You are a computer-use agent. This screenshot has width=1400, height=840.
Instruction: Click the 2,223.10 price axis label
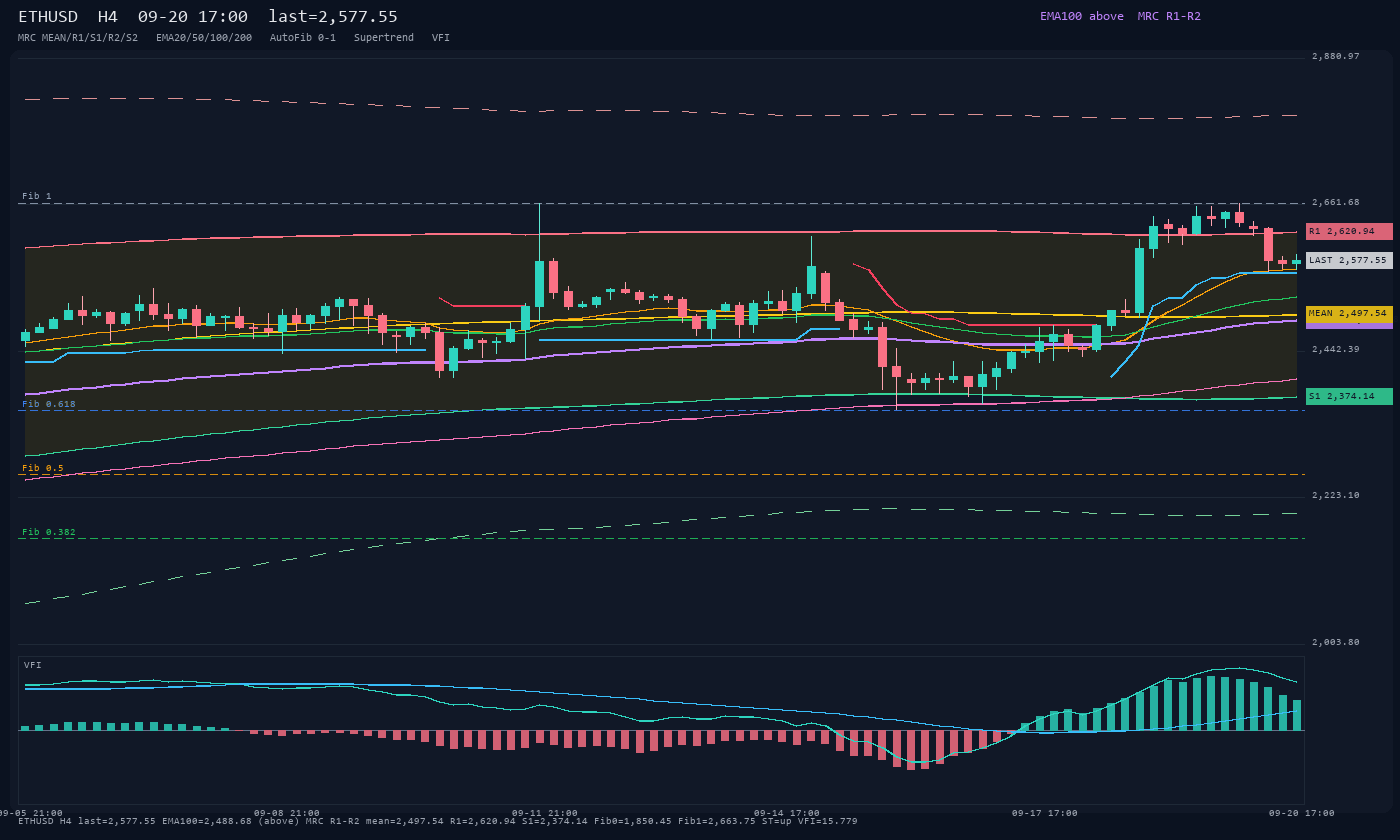pos(1336,495)
